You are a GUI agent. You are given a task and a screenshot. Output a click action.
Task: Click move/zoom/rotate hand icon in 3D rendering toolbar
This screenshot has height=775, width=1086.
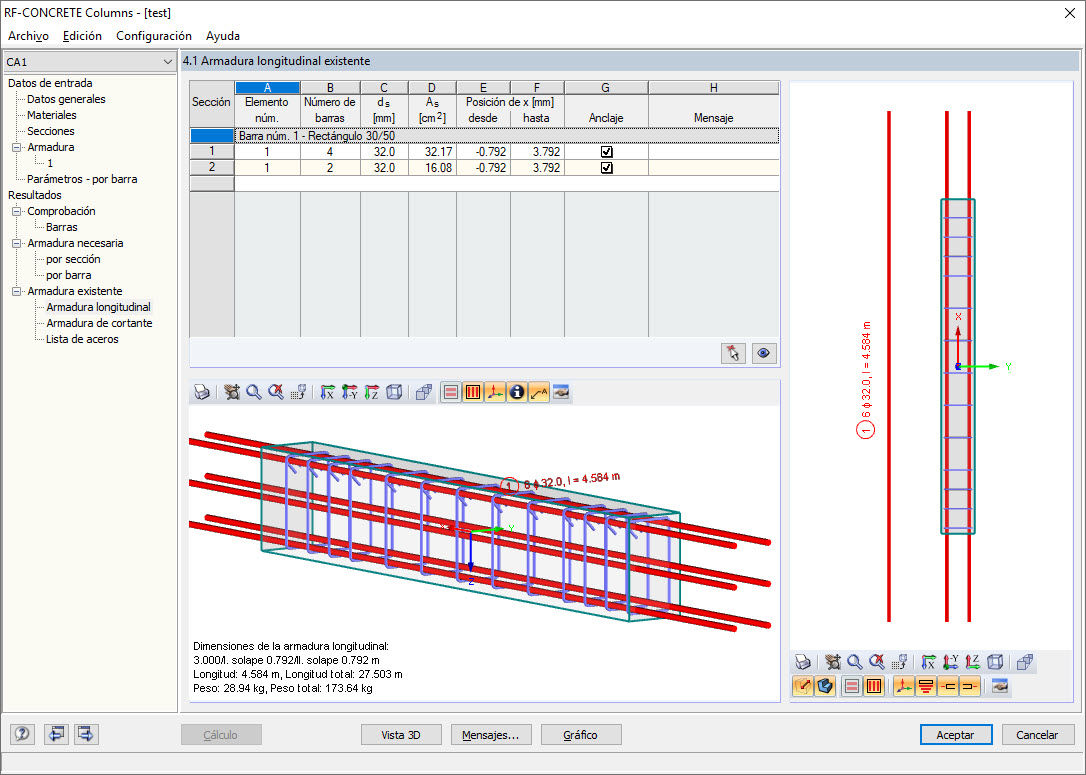[x=231, y=393]
